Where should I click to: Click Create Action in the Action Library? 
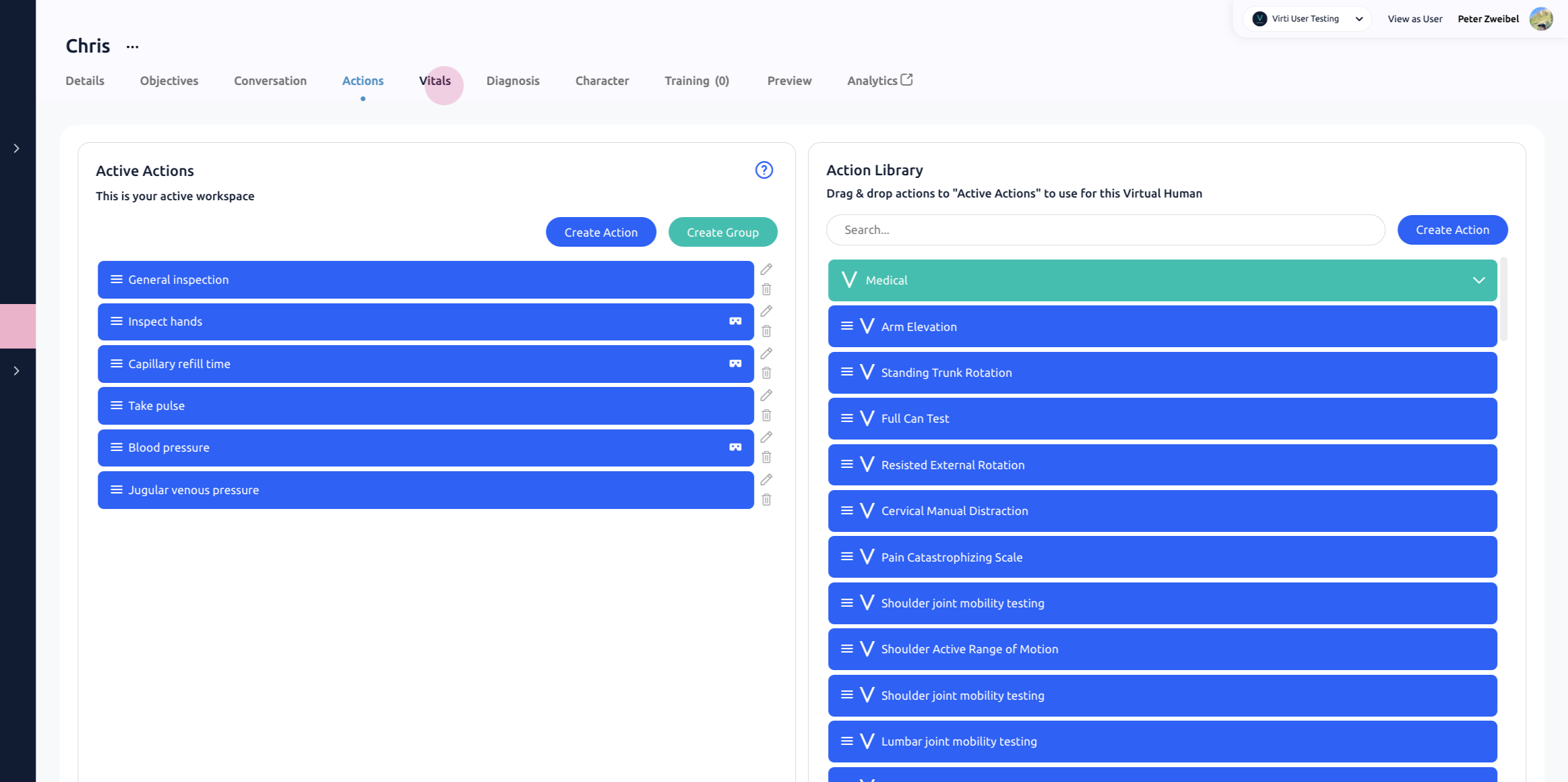pyautogui.click(x=1452, y=230)
